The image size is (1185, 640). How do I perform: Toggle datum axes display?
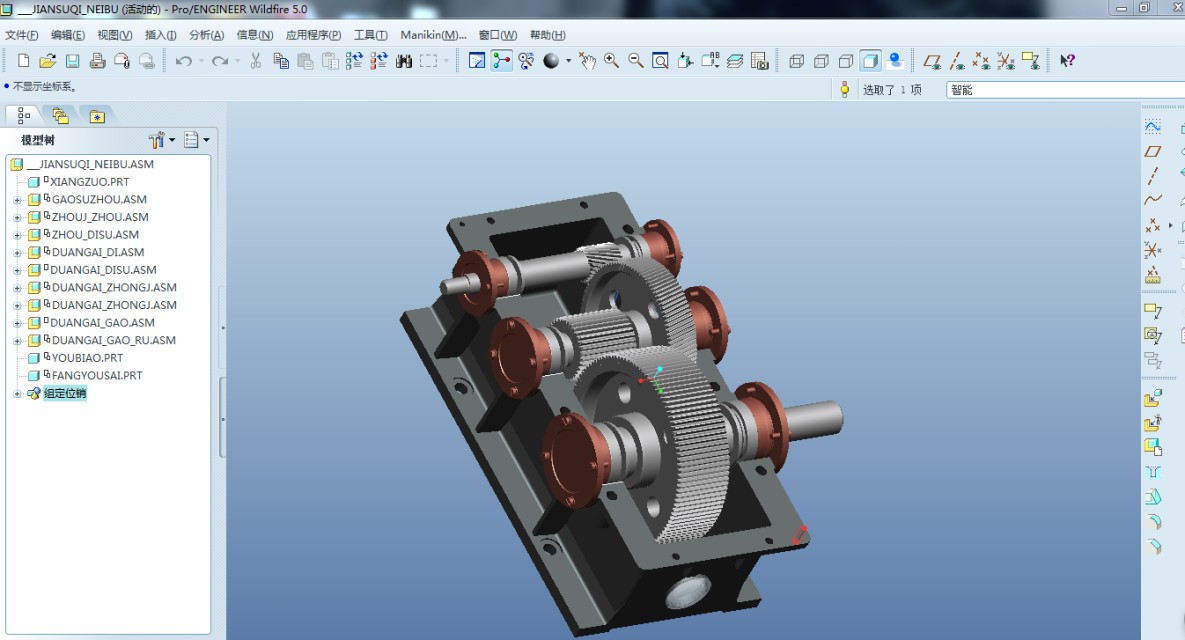coord(957,61)
